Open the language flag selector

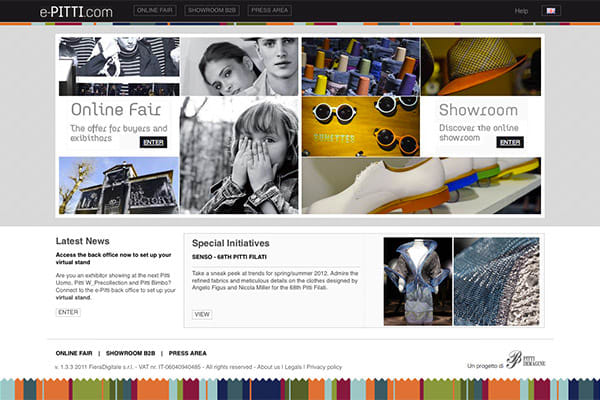tap(550, 11)
